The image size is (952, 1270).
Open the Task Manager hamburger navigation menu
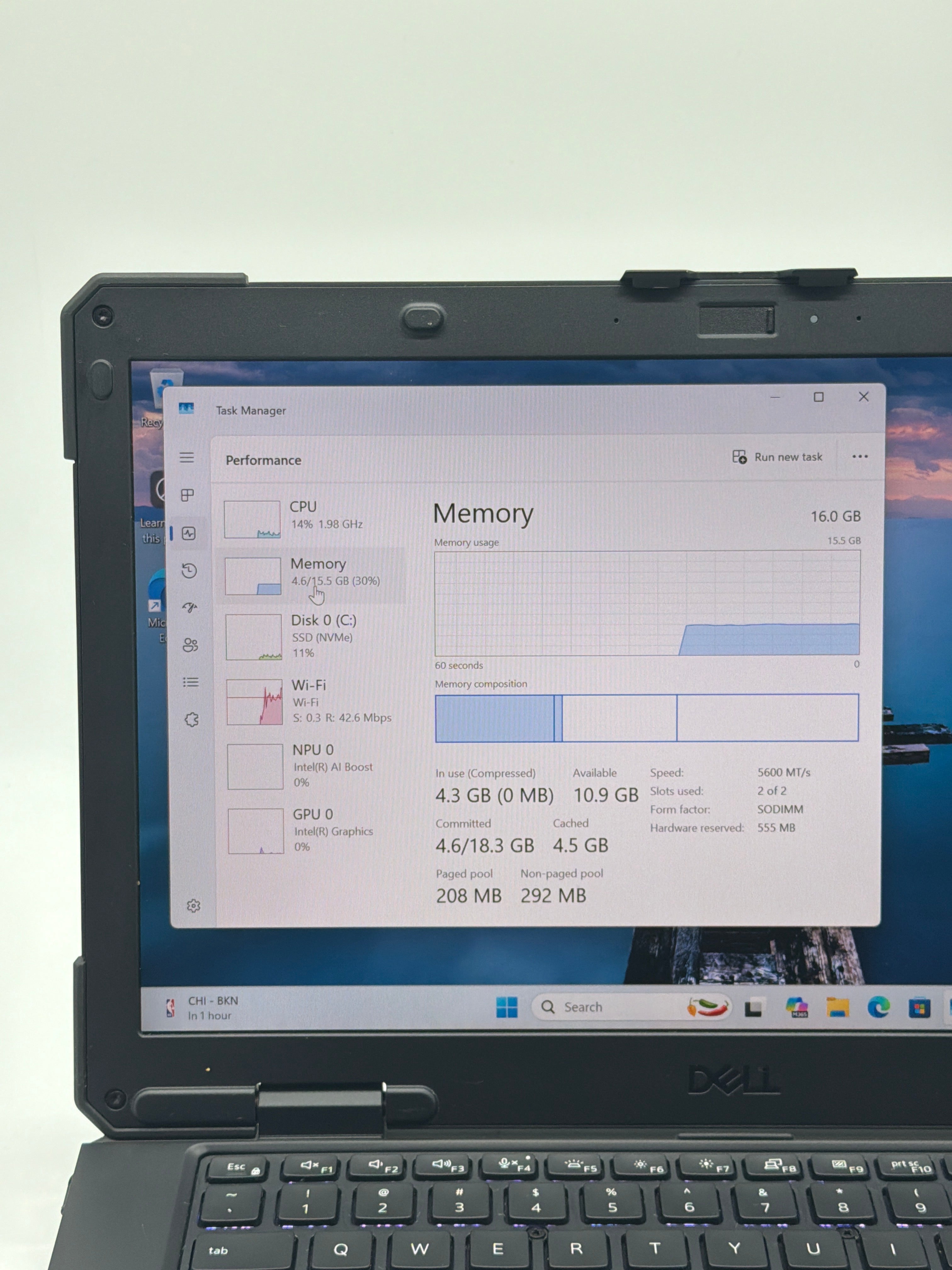pos(186,458)
